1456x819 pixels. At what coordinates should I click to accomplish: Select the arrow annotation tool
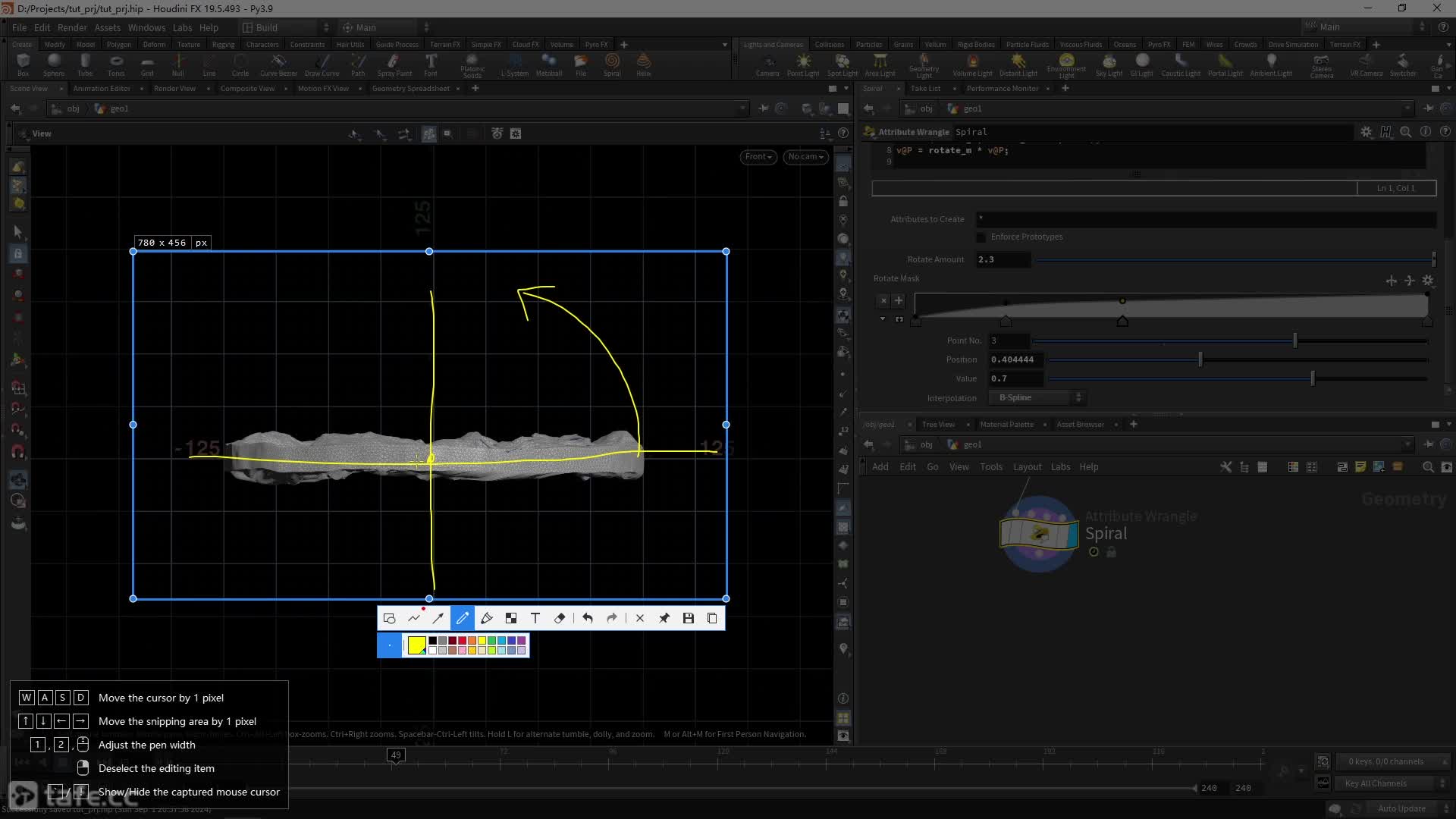tap(438, 618)
